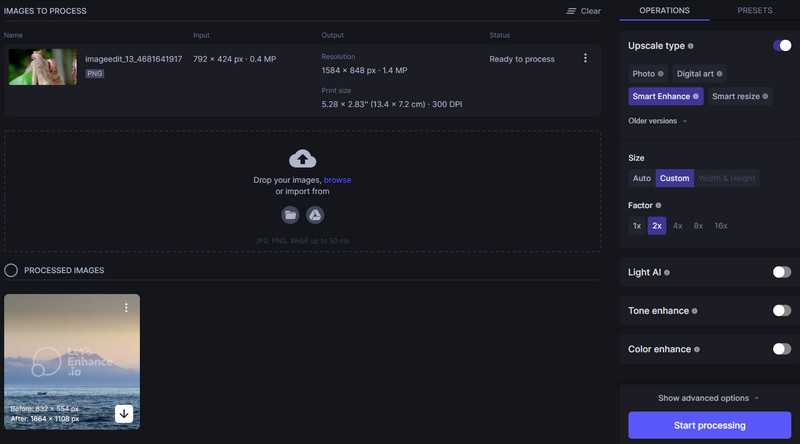Screen dimensions: 800x444
Task: Expand Show advanced options
Action: [x=708, y=398]
